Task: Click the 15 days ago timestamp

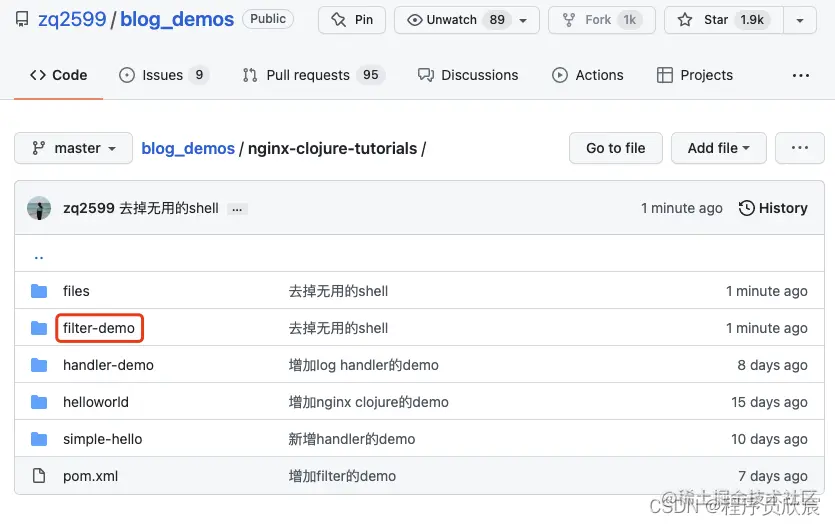Action: click(x=769, y=402)
